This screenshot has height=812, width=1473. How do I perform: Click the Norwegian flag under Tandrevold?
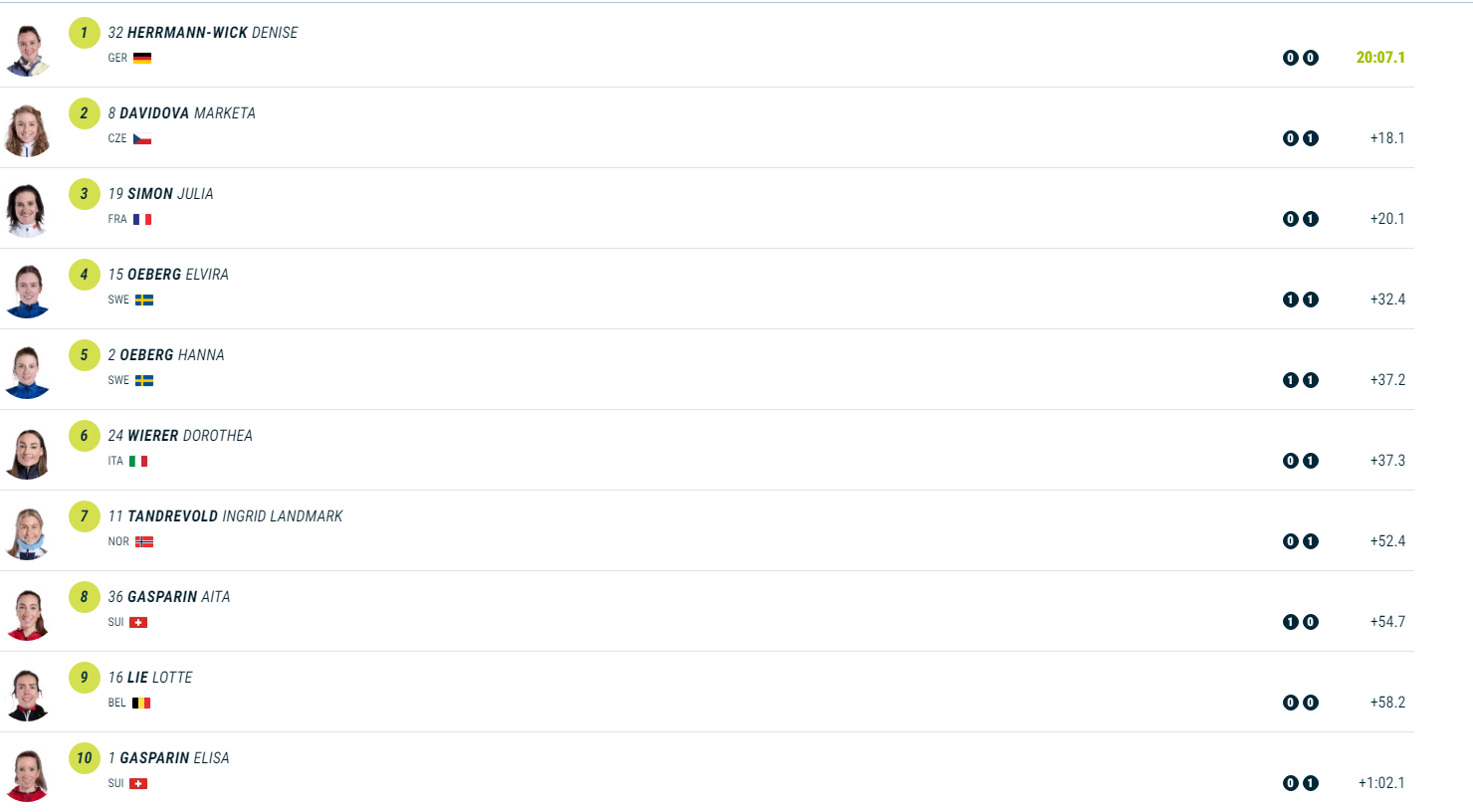(x=144, y=541)
